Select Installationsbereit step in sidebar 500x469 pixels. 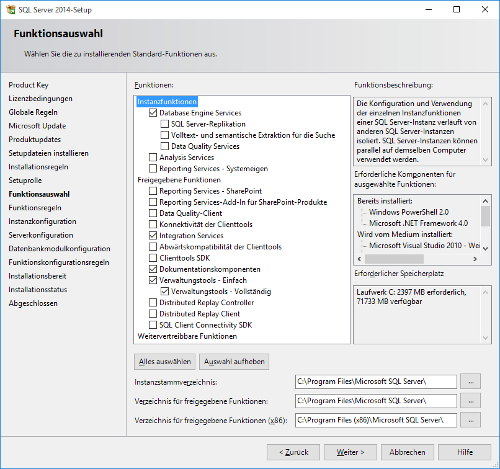pyautogui.click(x=37, y=276)
